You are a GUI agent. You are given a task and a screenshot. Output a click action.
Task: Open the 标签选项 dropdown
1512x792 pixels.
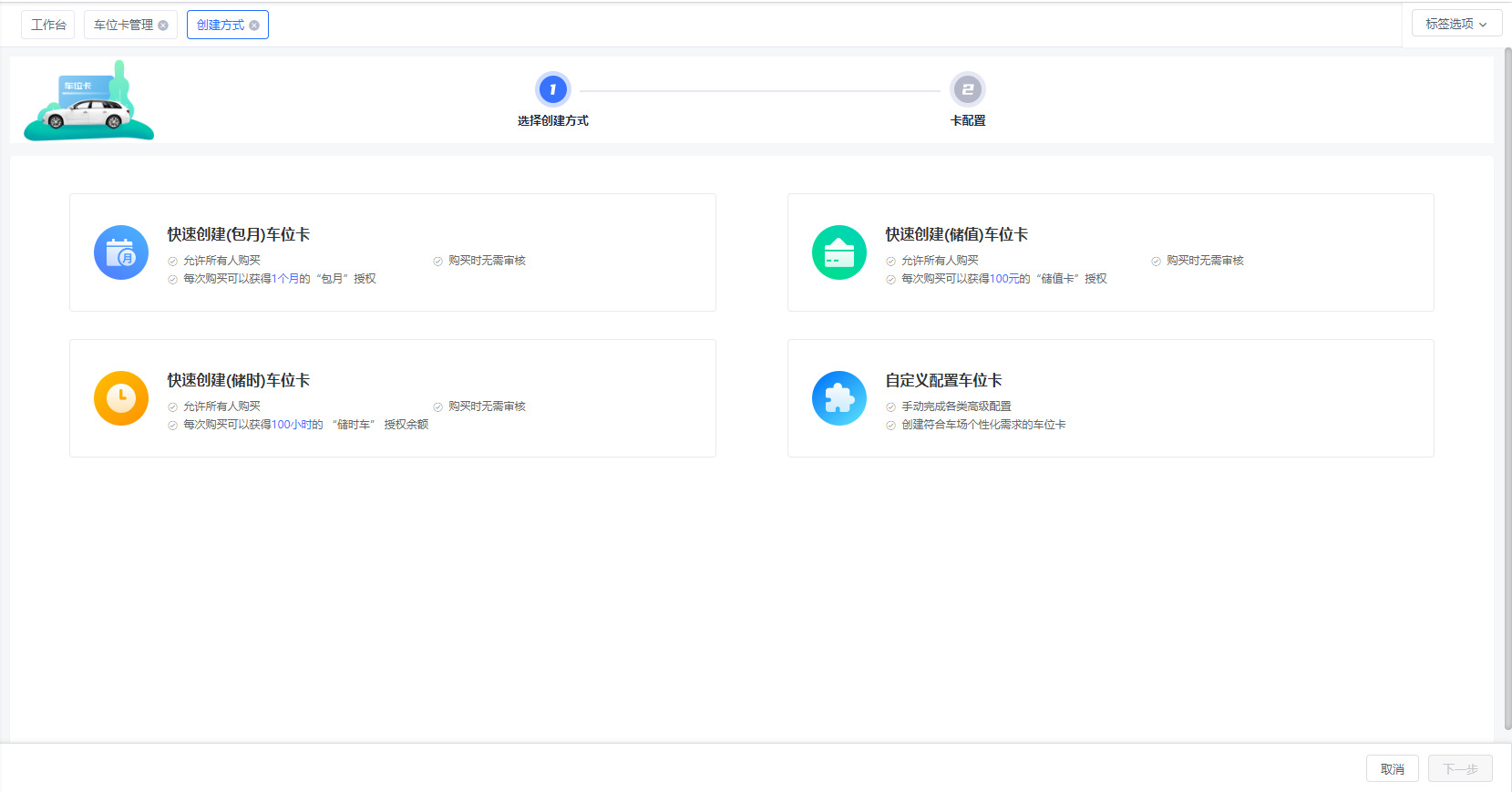coord(1455,24)
